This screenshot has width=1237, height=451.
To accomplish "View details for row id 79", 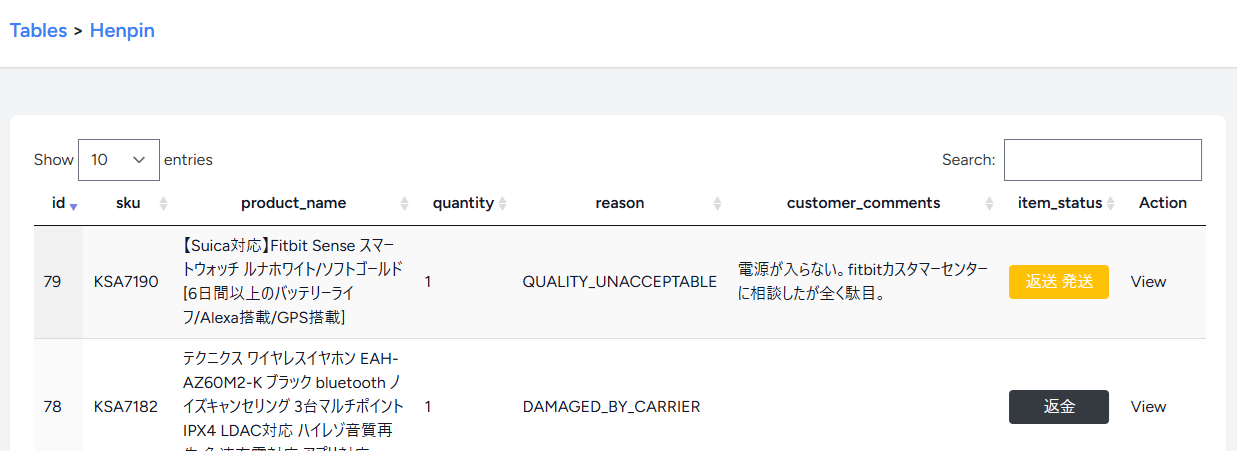I will tap(1148, 282).
